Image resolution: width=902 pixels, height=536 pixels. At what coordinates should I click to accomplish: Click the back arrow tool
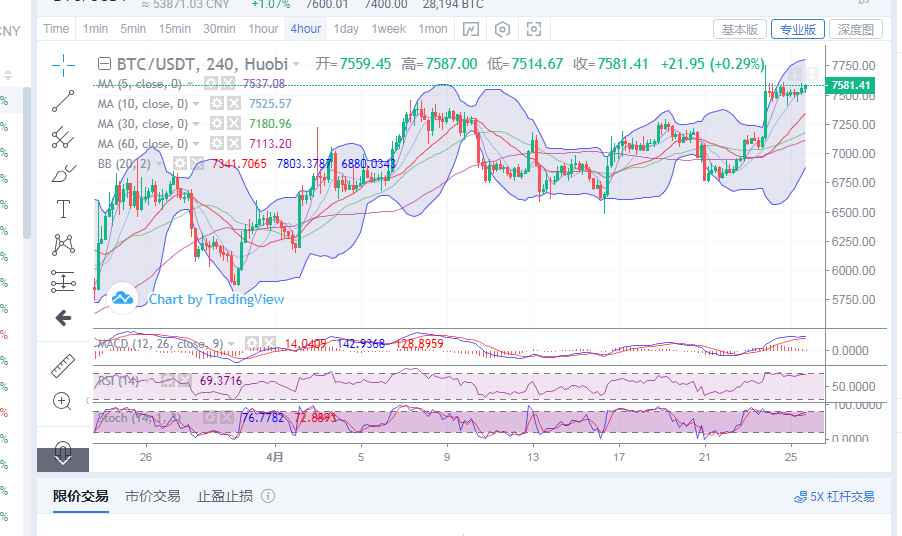coord(63,317)
